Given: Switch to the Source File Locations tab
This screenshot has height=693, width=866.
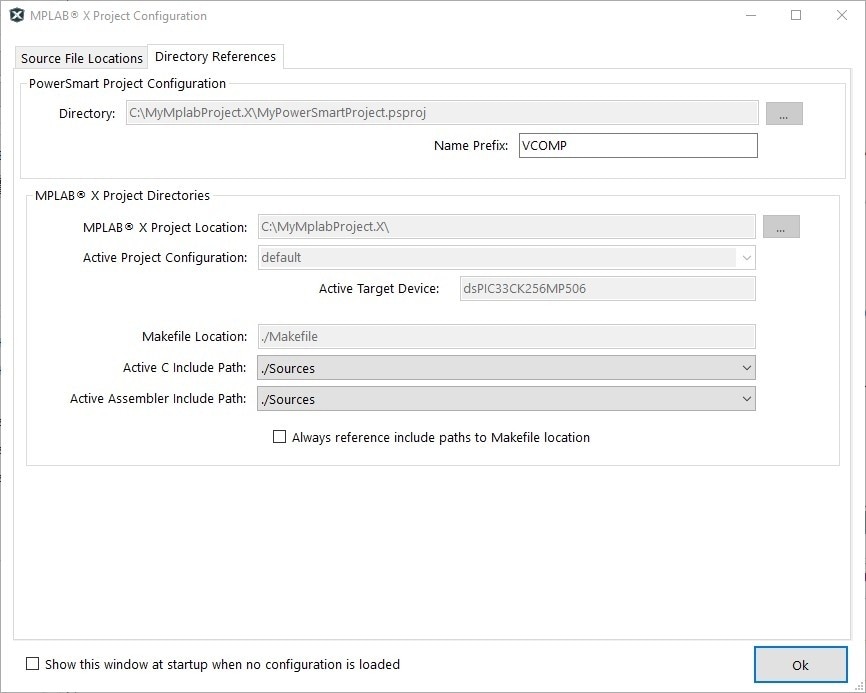Looking at the screenshot, I should (x=82, y=58).
